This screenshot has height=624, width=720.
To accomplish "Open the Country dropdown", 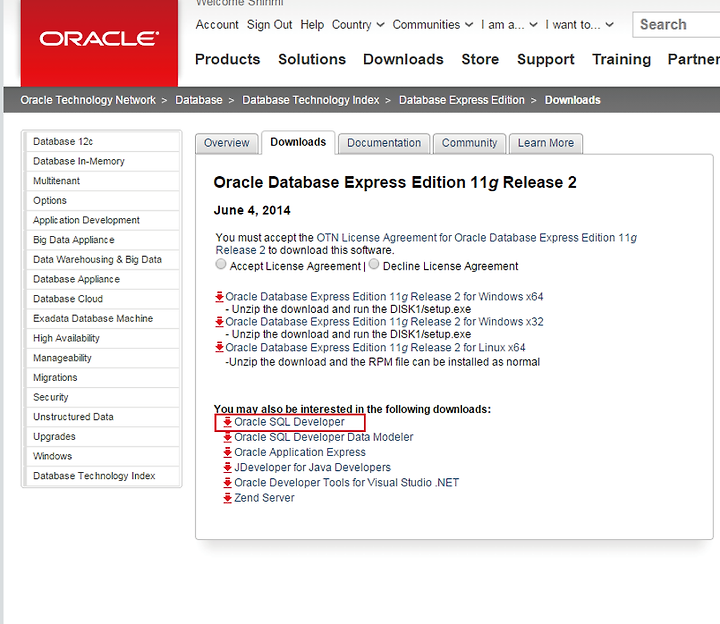I will (358, 25).
